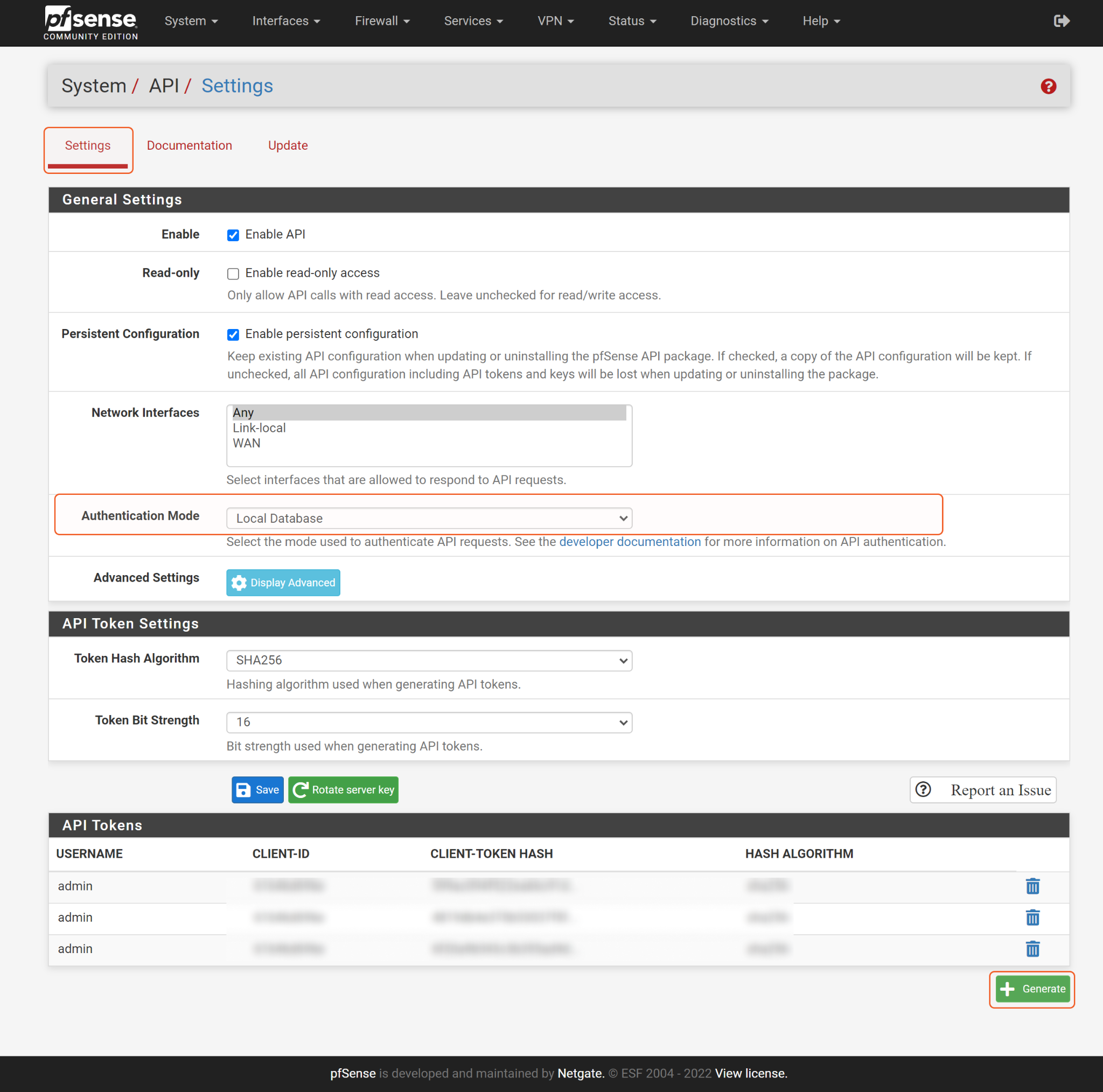
Task: Click the Save button
Action: coord(257,789)
